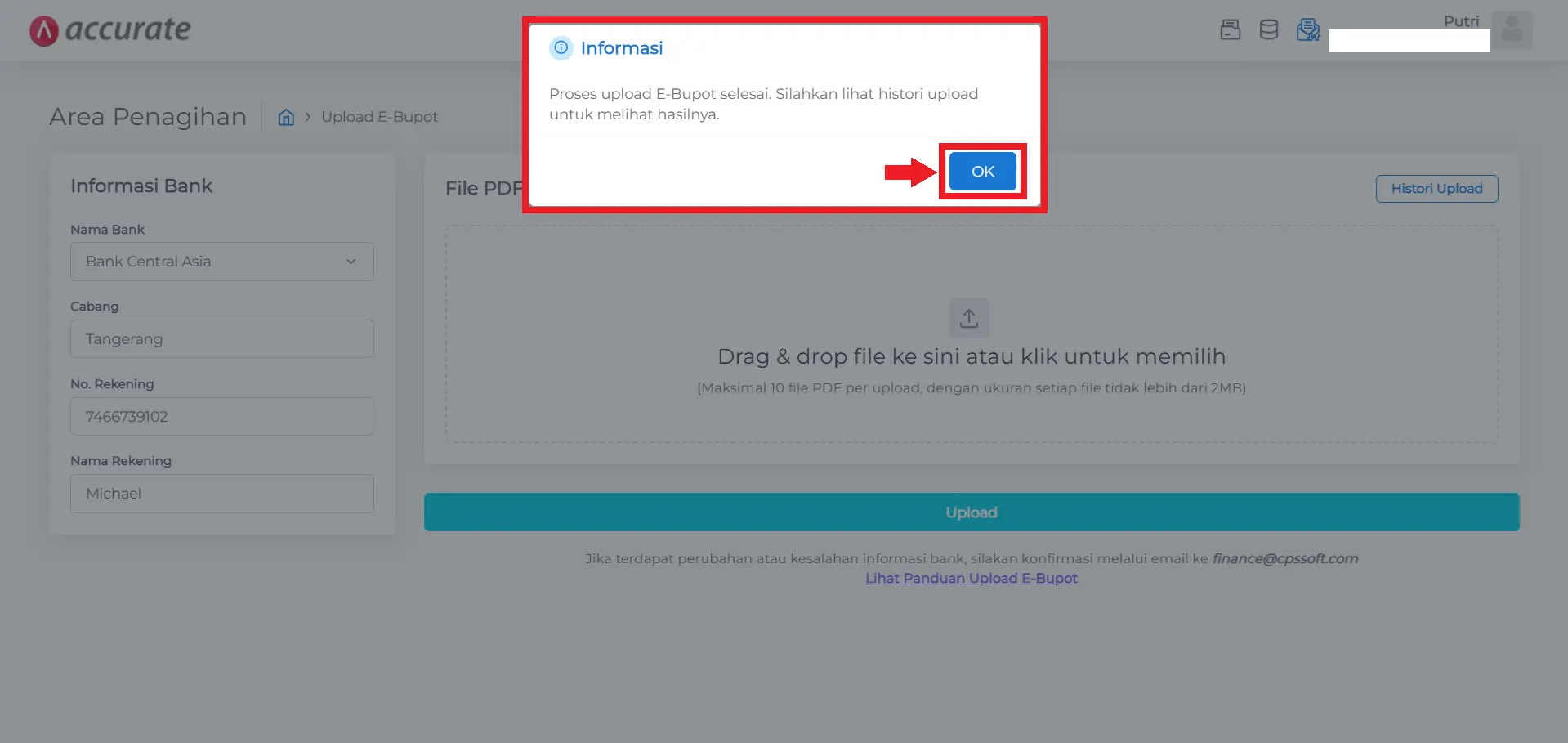1568x743 pixels.
Task: Click the Accurate logo in top left
Action: pyautogui.click(x=109, y=29)
